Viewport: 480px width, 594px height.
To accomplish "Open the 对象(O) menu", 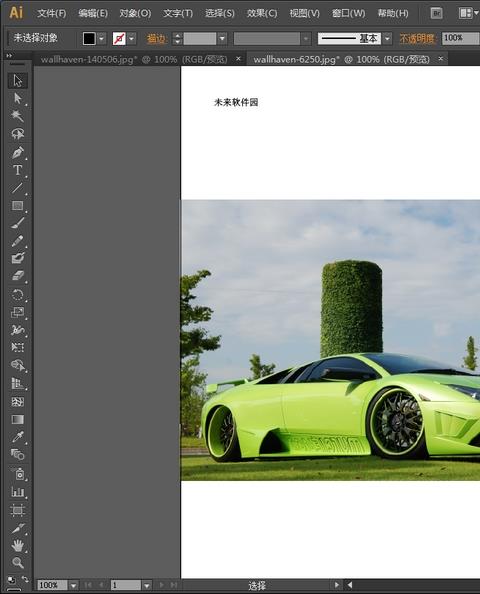I will (135, 14).
